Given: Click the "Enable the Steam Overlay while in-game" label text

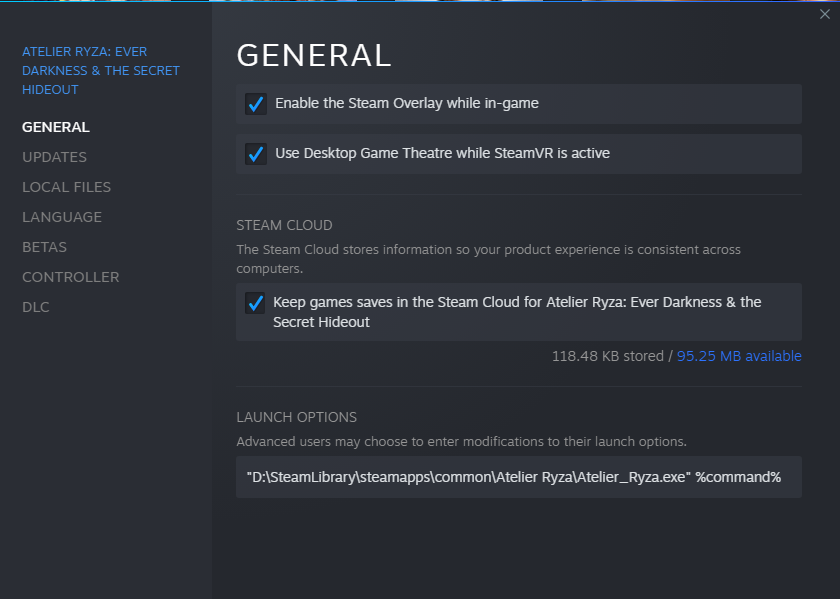Looking at the screenshot, I should (x=407, y=104).
